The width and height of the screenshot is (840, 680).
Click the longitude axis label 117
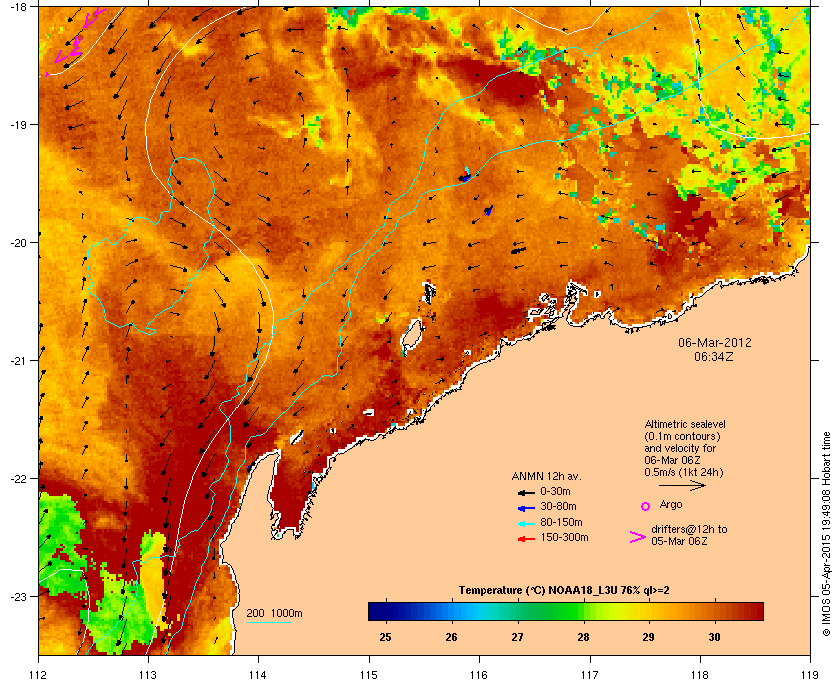pyautogui.click(x=589, y=674)
